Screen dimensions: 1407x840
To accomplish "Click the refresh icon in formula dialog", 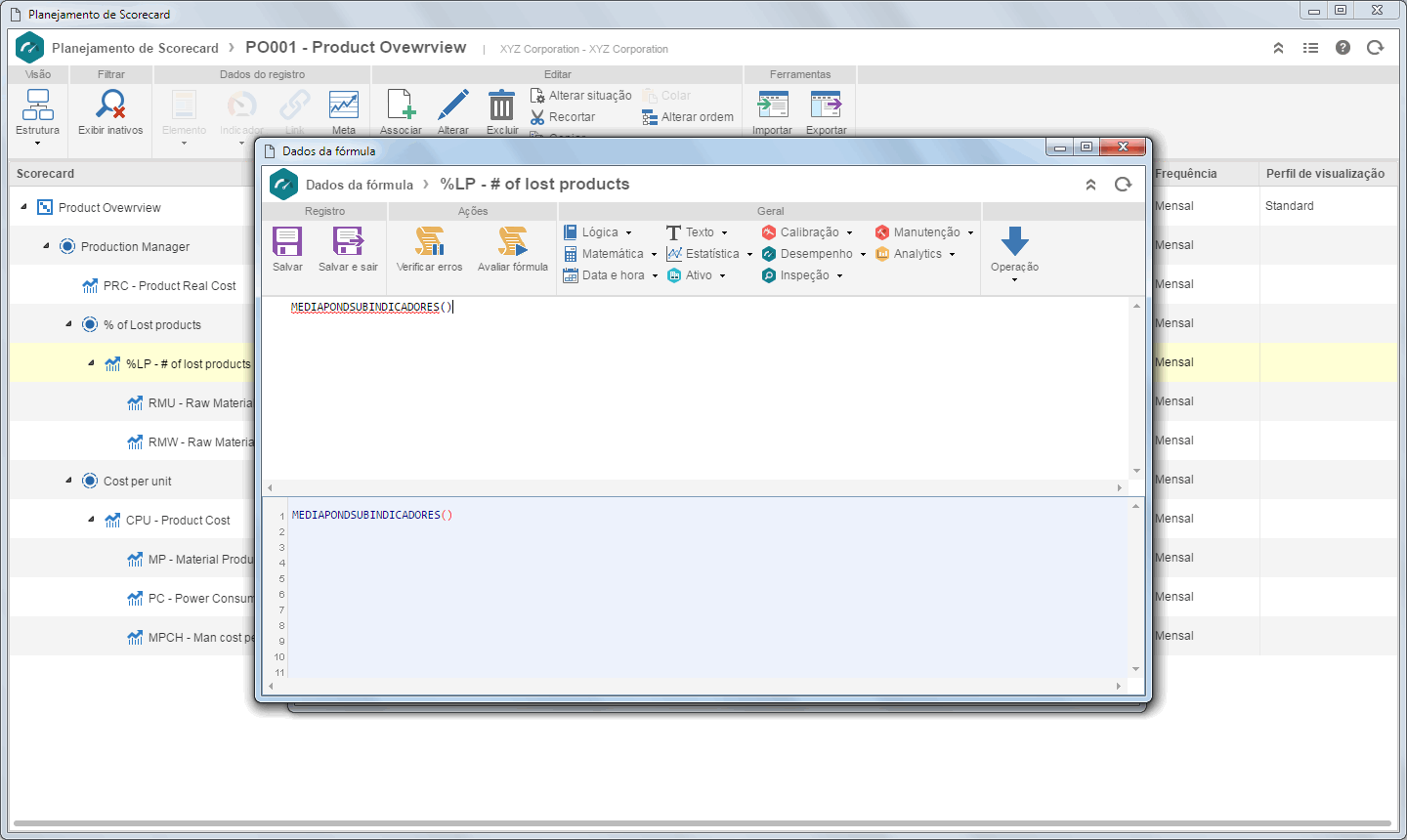I will coord(1123,185).
